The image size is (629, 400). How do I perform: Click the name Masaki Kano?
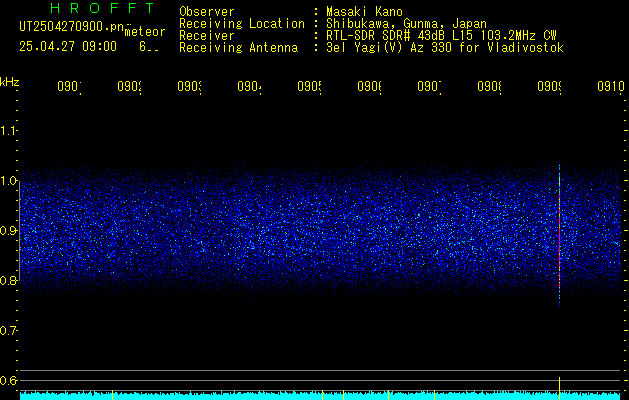pos(364,12)
